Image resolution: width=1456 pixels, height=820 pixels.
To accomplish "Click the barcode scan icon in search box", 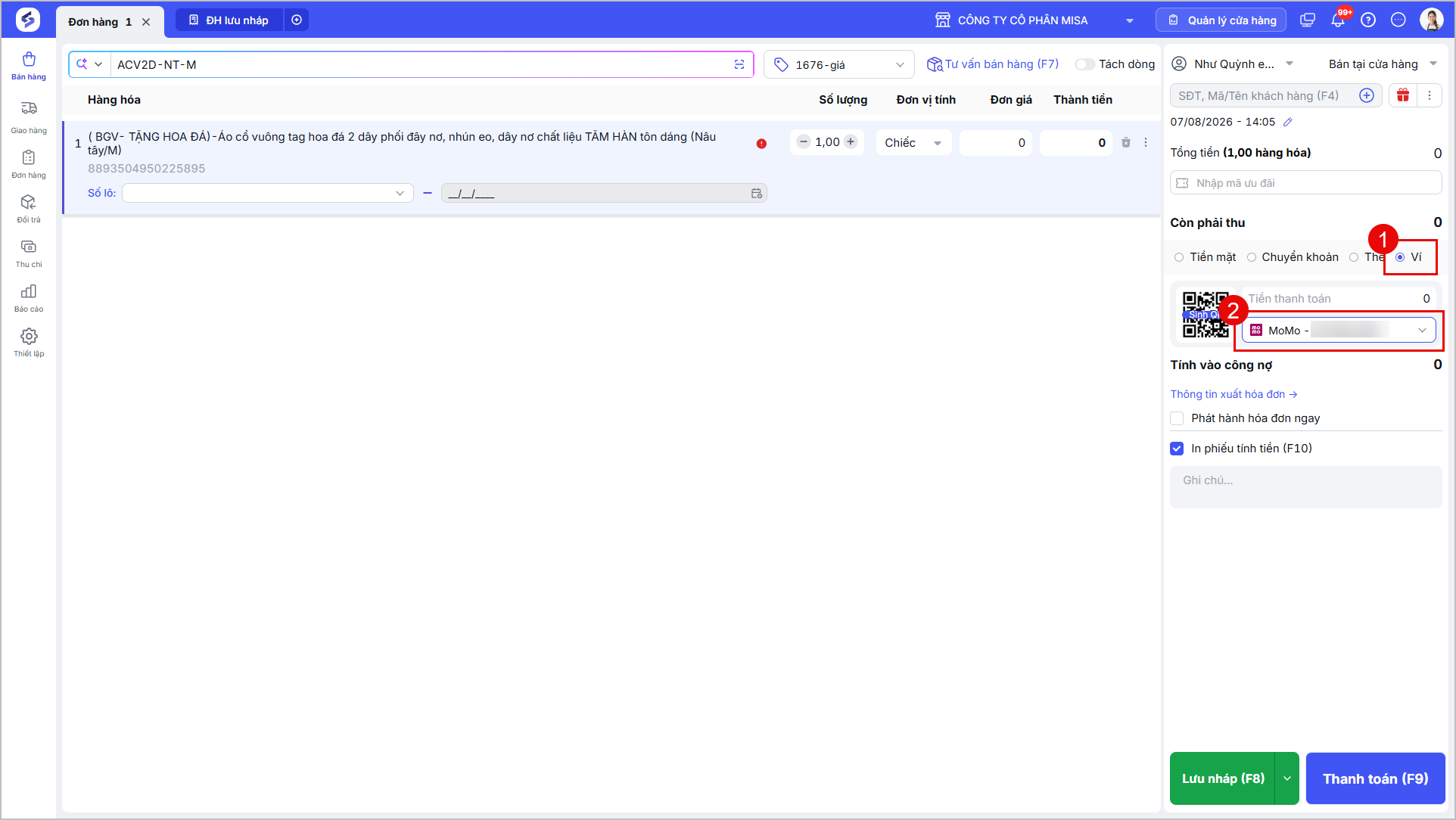I will click(x=739, y=64).
